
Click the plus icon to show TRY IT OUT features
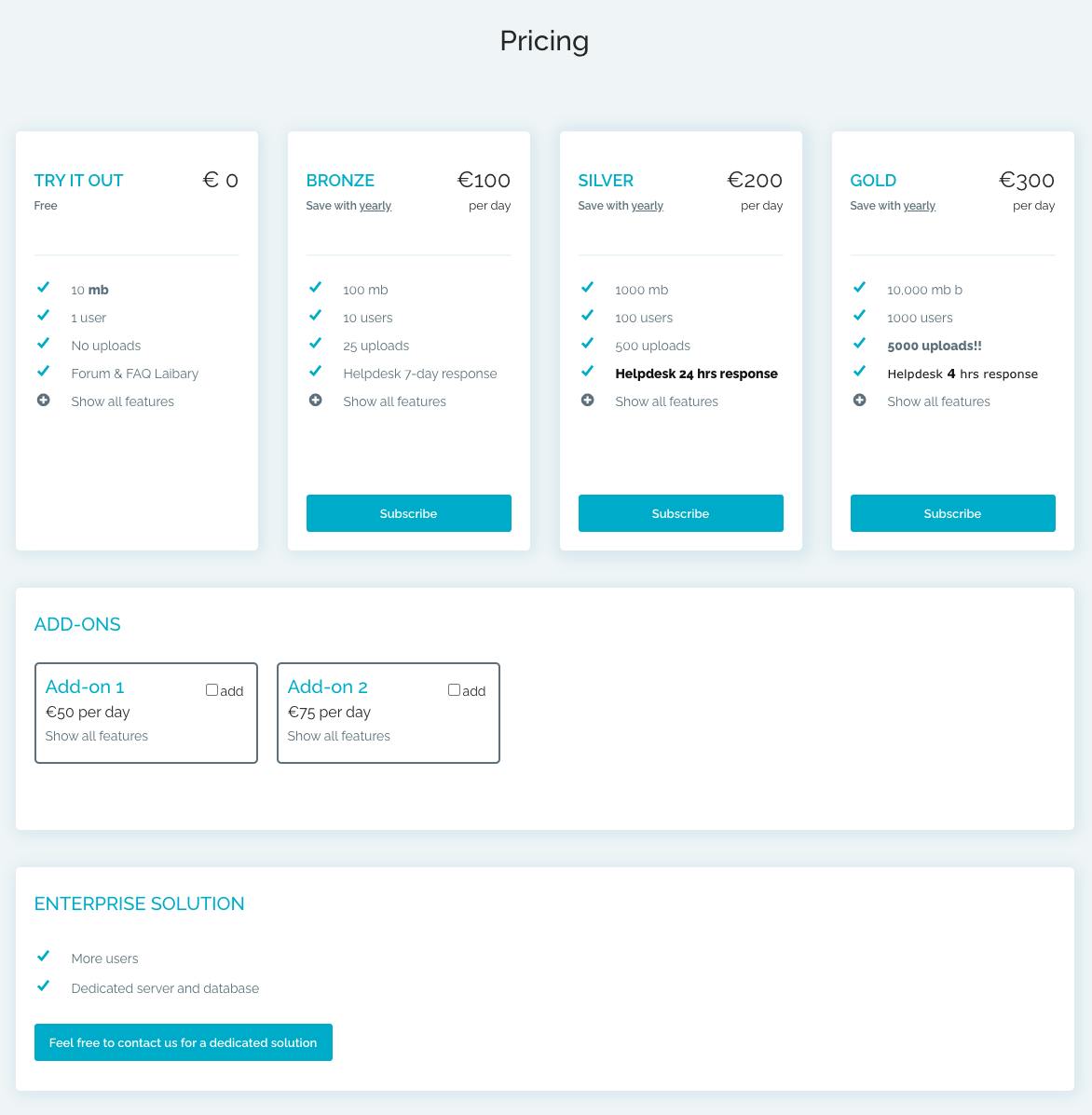click(x=43, y=400)
